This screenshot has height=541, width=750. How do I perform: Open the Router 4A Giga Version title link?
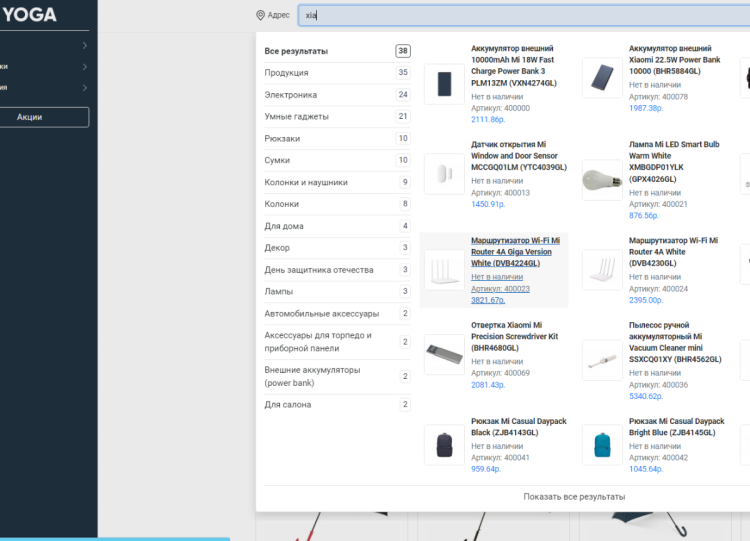click(x=515, y=252)
